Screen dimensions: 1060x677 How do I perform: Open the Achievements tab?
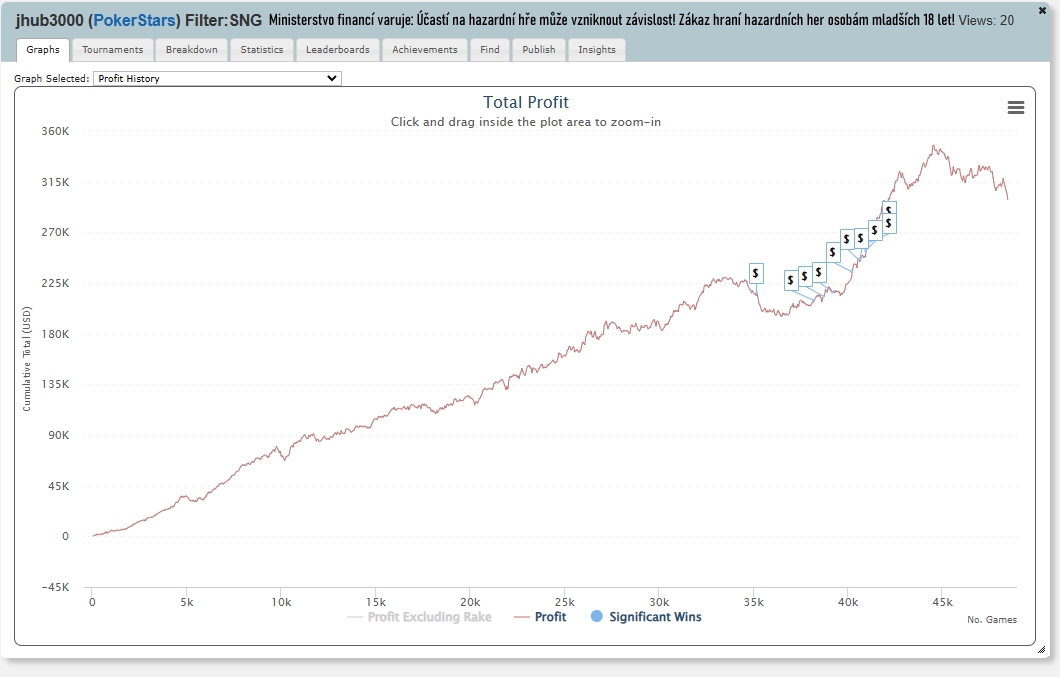coord(425,49)
